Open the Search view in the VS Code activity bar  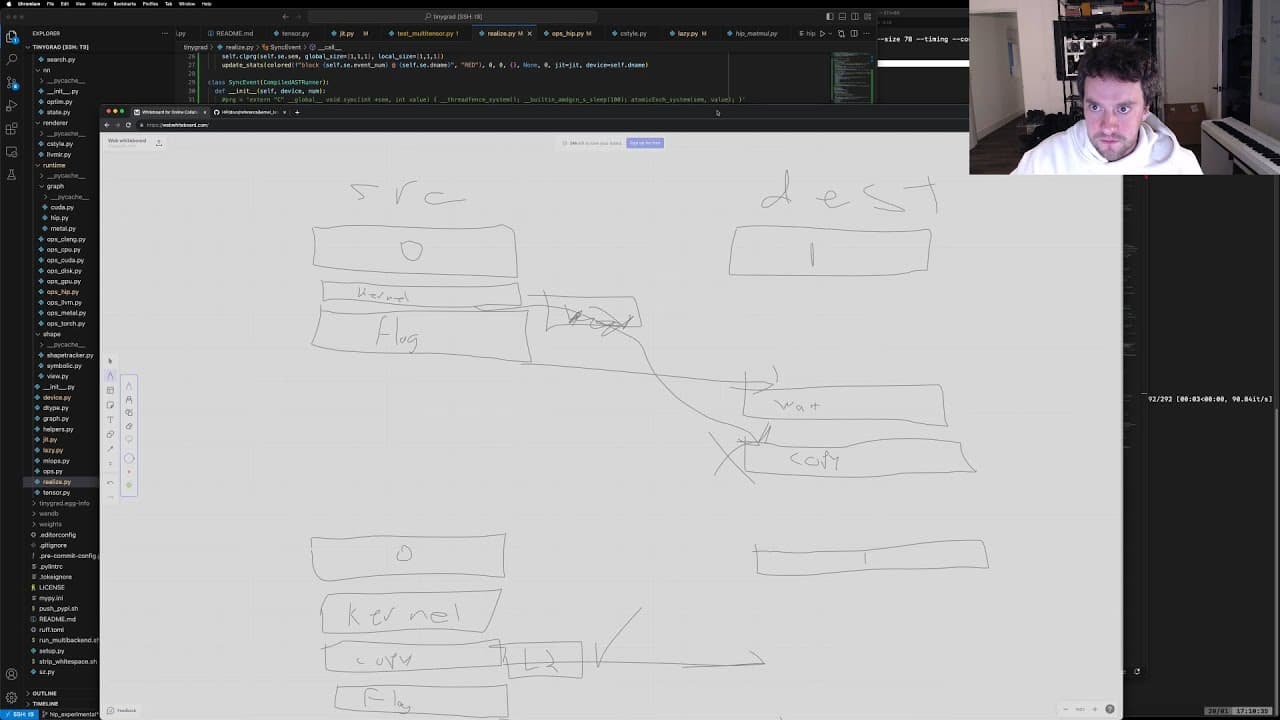pos(12,60)
